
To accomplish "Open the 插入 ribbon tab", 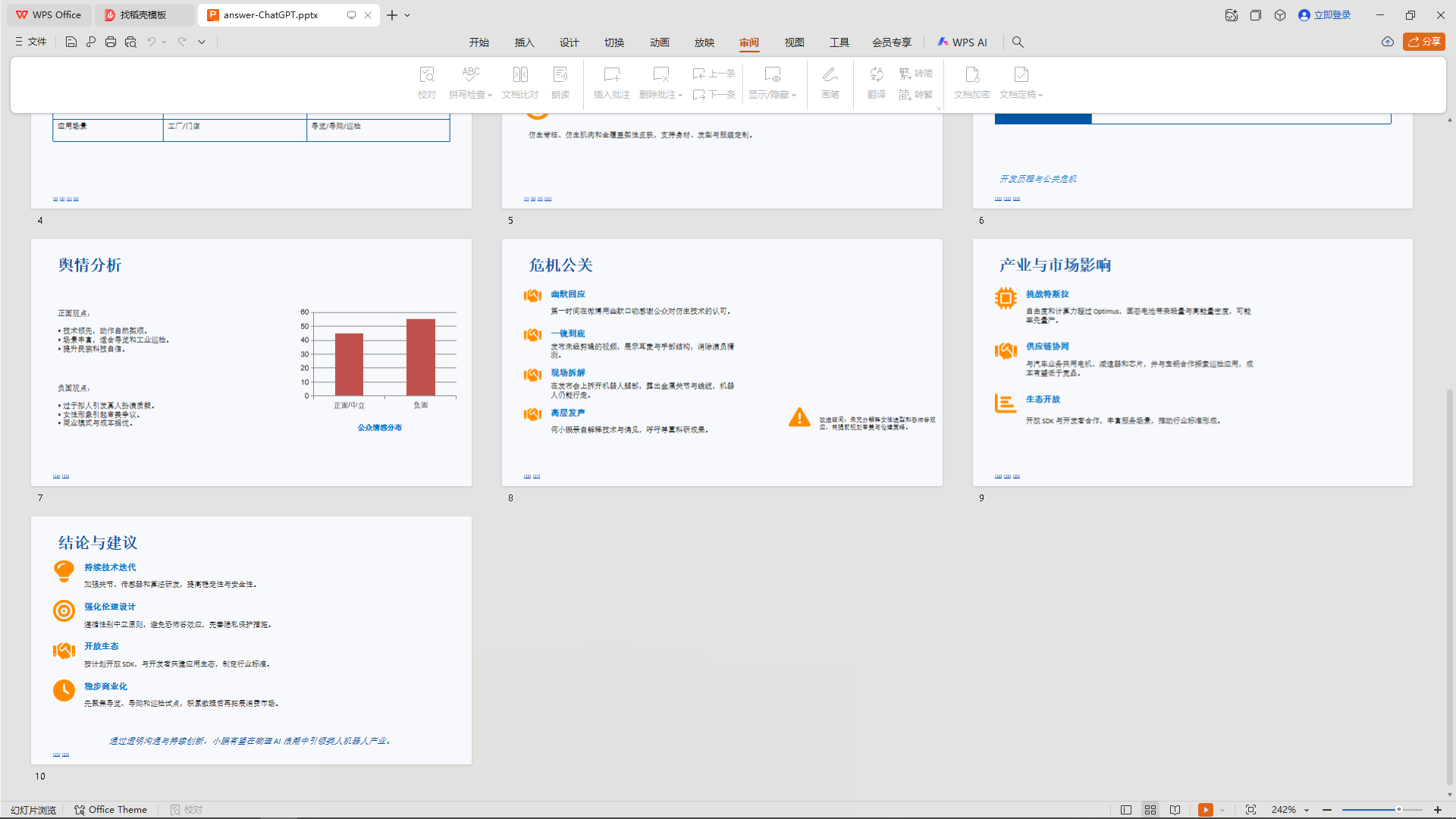I will (x=524, y=42).
